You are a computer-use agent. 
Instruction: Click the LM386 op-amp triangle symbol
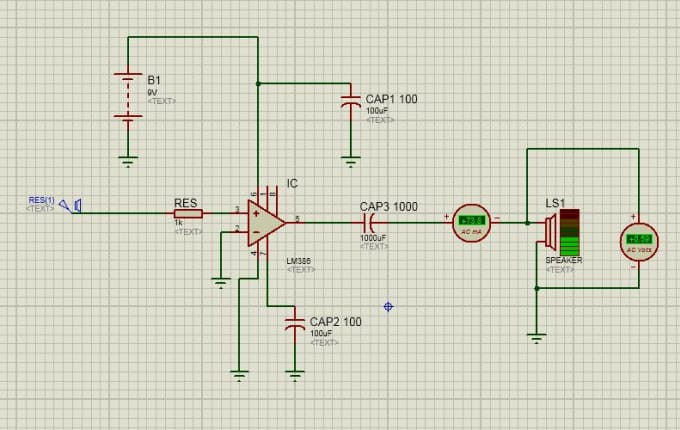(266, 223)
